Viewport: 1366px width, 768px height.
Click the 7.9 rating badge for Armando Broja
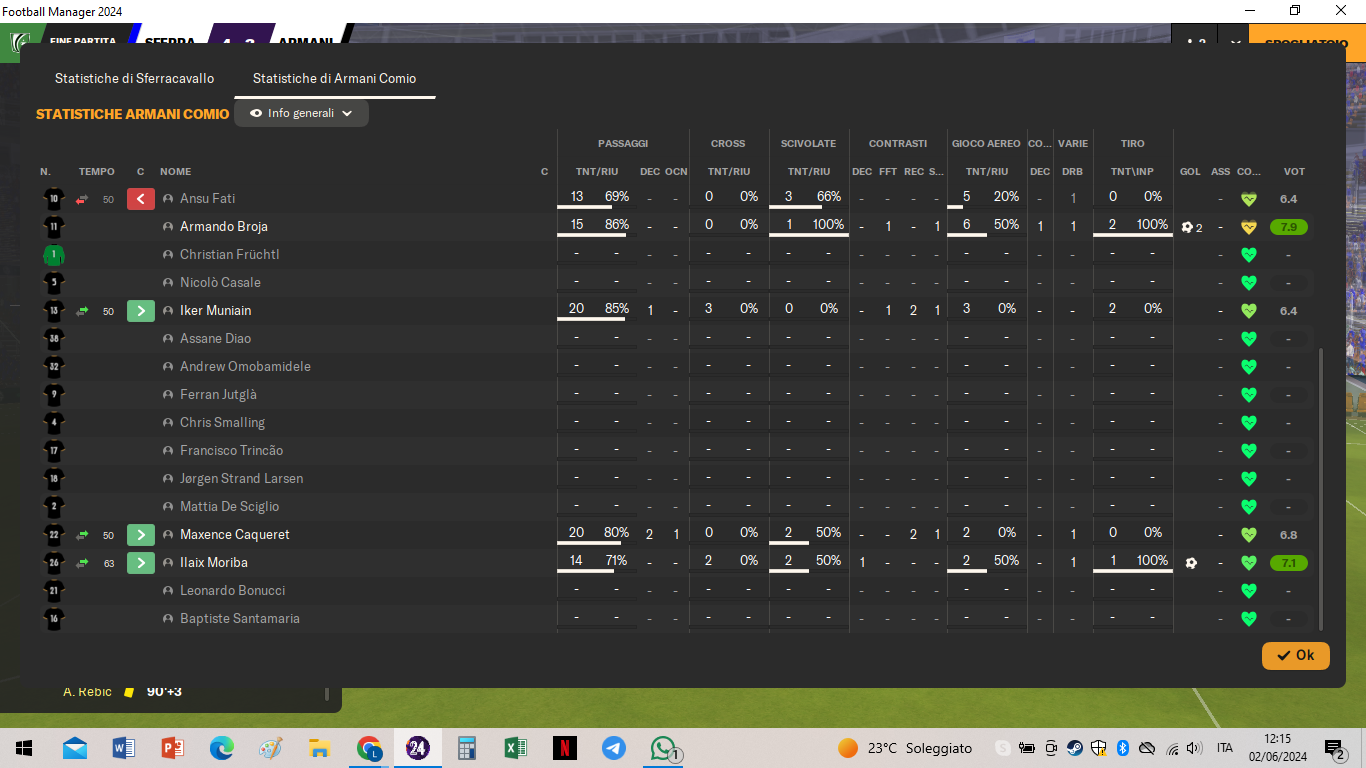coord(1289,227)
